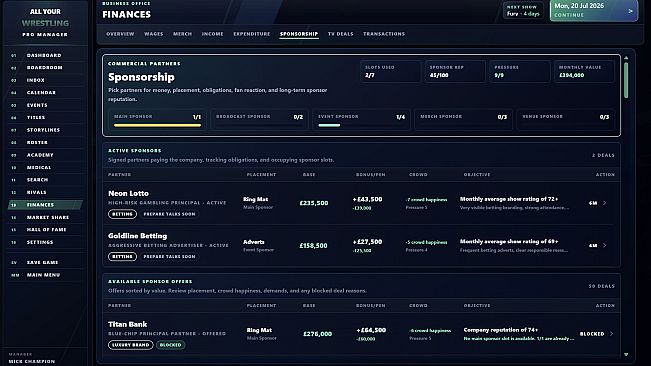This screenshot has height=366, width=651.
Task: Click Titan Bank base £276,000 value
Action: tap(318, 334)
